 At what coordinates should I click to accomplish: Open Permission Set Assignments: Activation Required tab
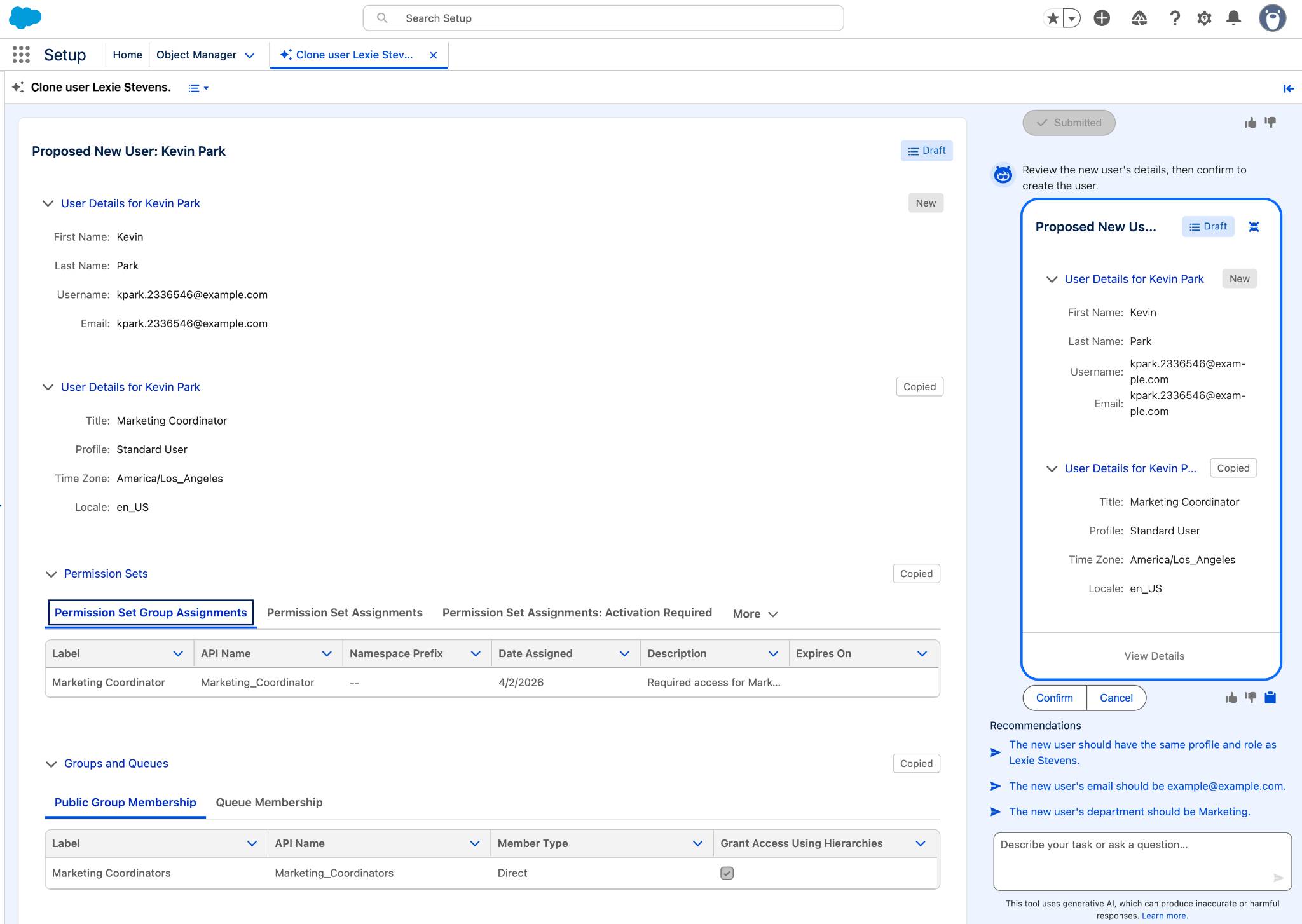(577, 613)
